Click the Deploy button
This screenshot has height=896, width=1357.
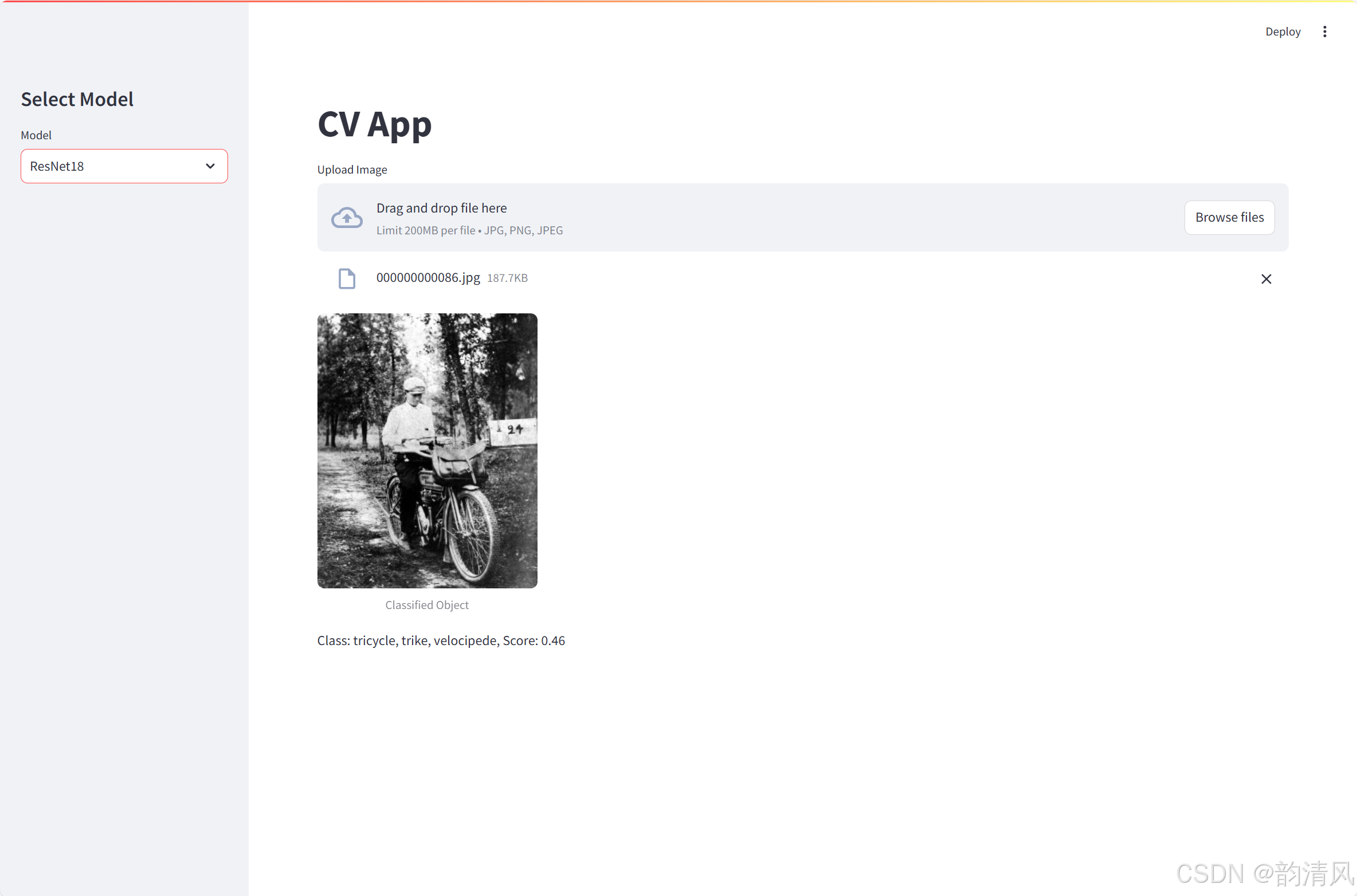1283,32
